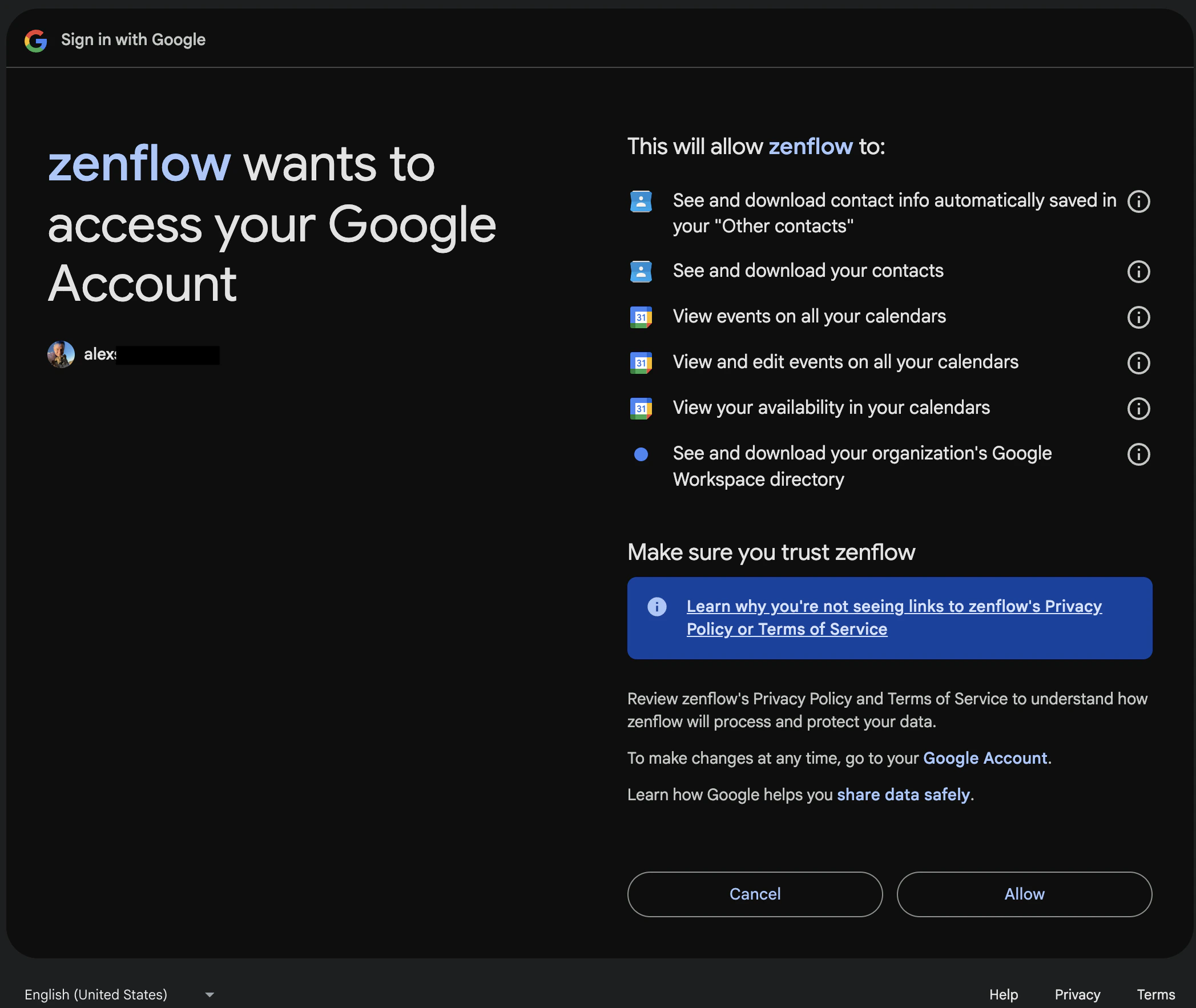Open info for 'View your availability' permission
The height and width of the screenshot is (1008, 1196).
pyautogui.click(x=1138, y=409)
